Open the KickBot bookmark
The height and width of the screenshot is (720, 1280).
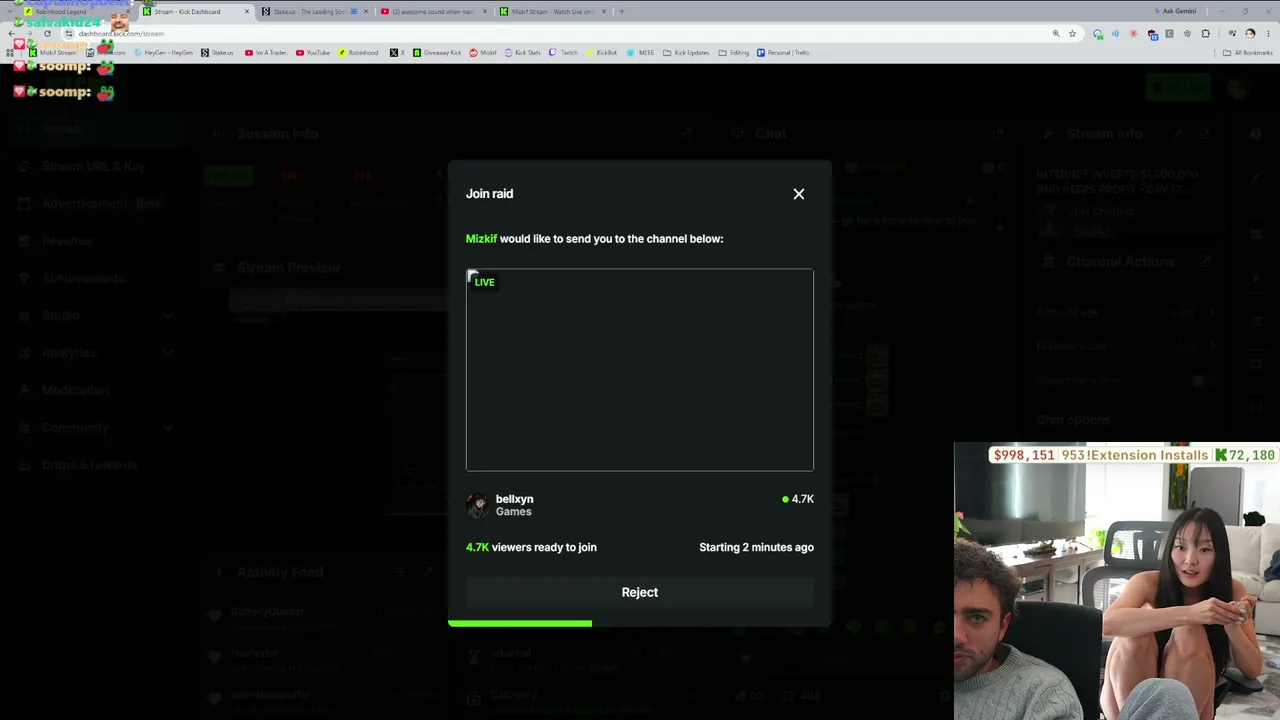coord(602,53)
